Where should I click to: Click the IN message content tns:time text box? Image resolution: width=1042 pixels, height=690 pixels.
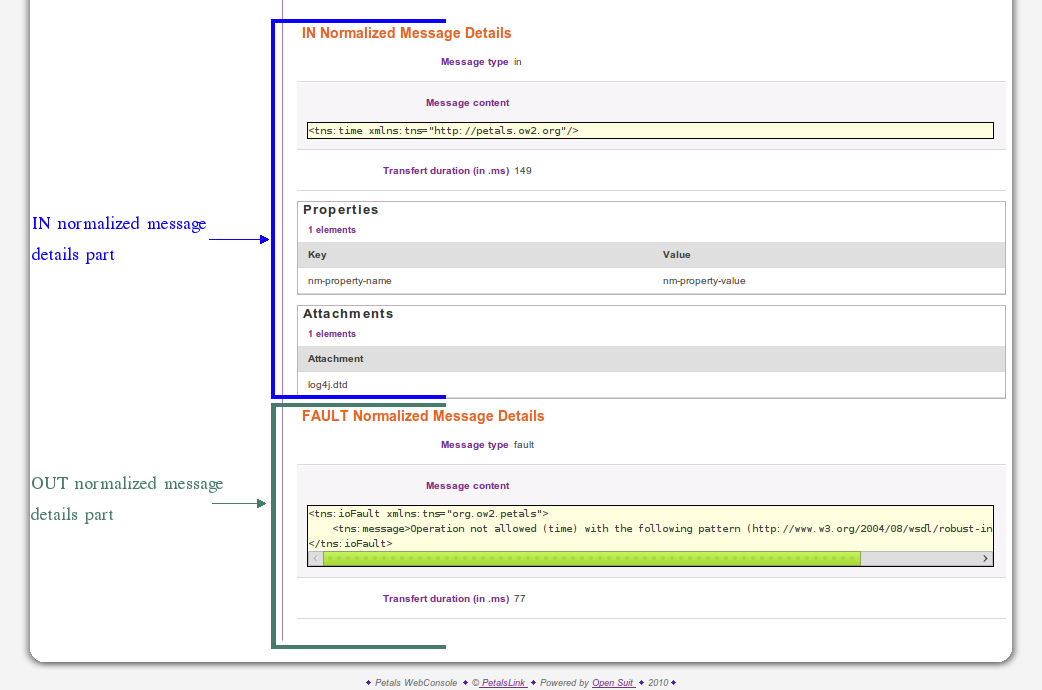pos(650,130)
